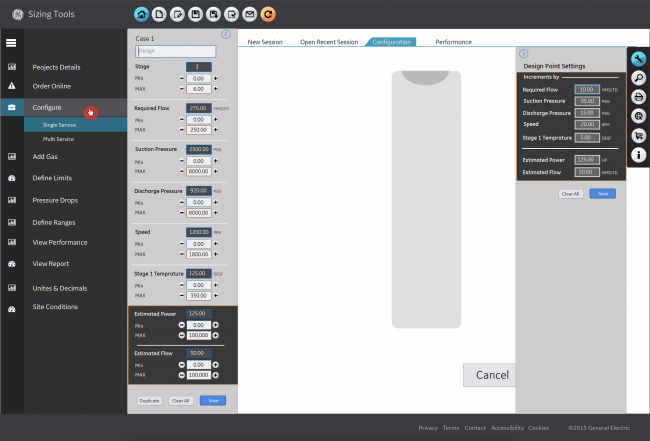The height and width of the screenshot is (441, 650).
Task: Click the envelope mail icon in toolbar
Action: click(x=250, y=14)
